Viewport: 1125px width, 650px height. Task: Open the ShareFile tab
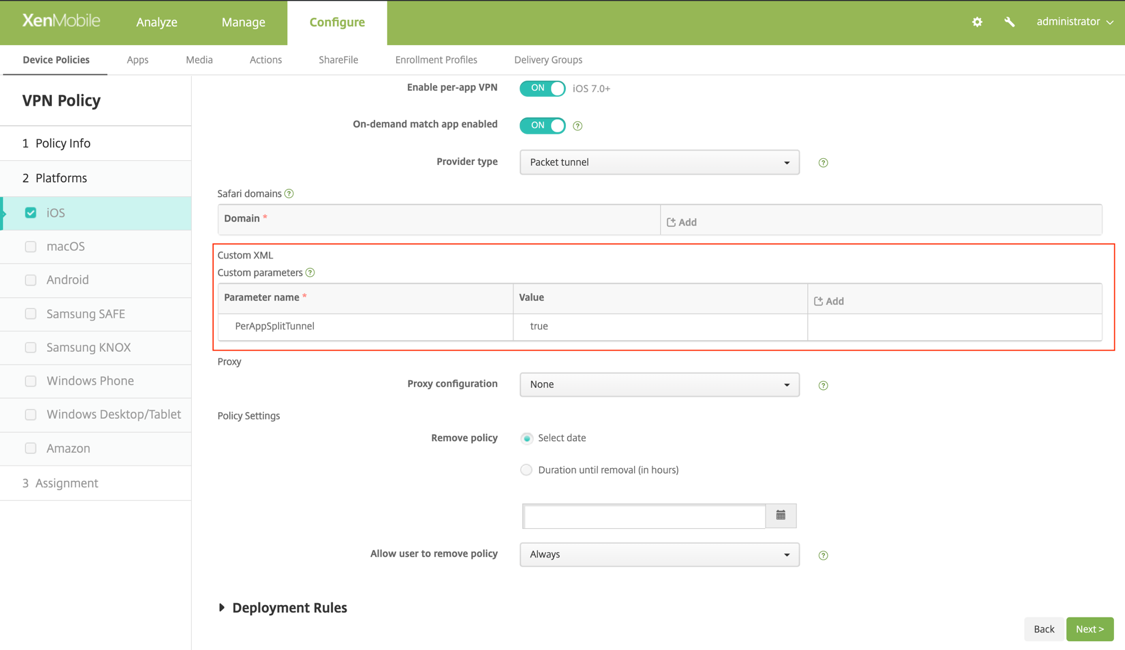339,60
